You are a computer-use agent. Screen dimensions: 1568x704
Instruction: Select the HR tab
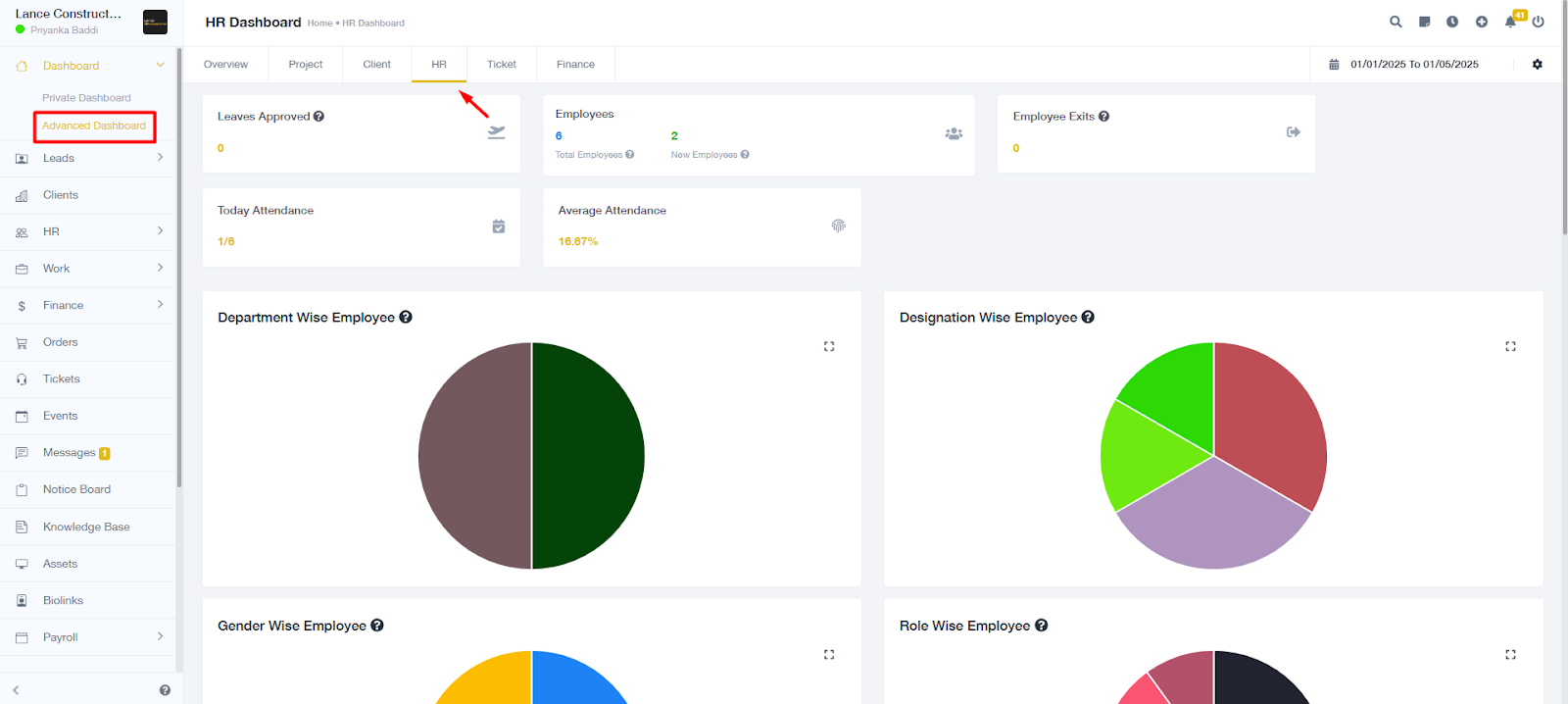coord(439,65)
